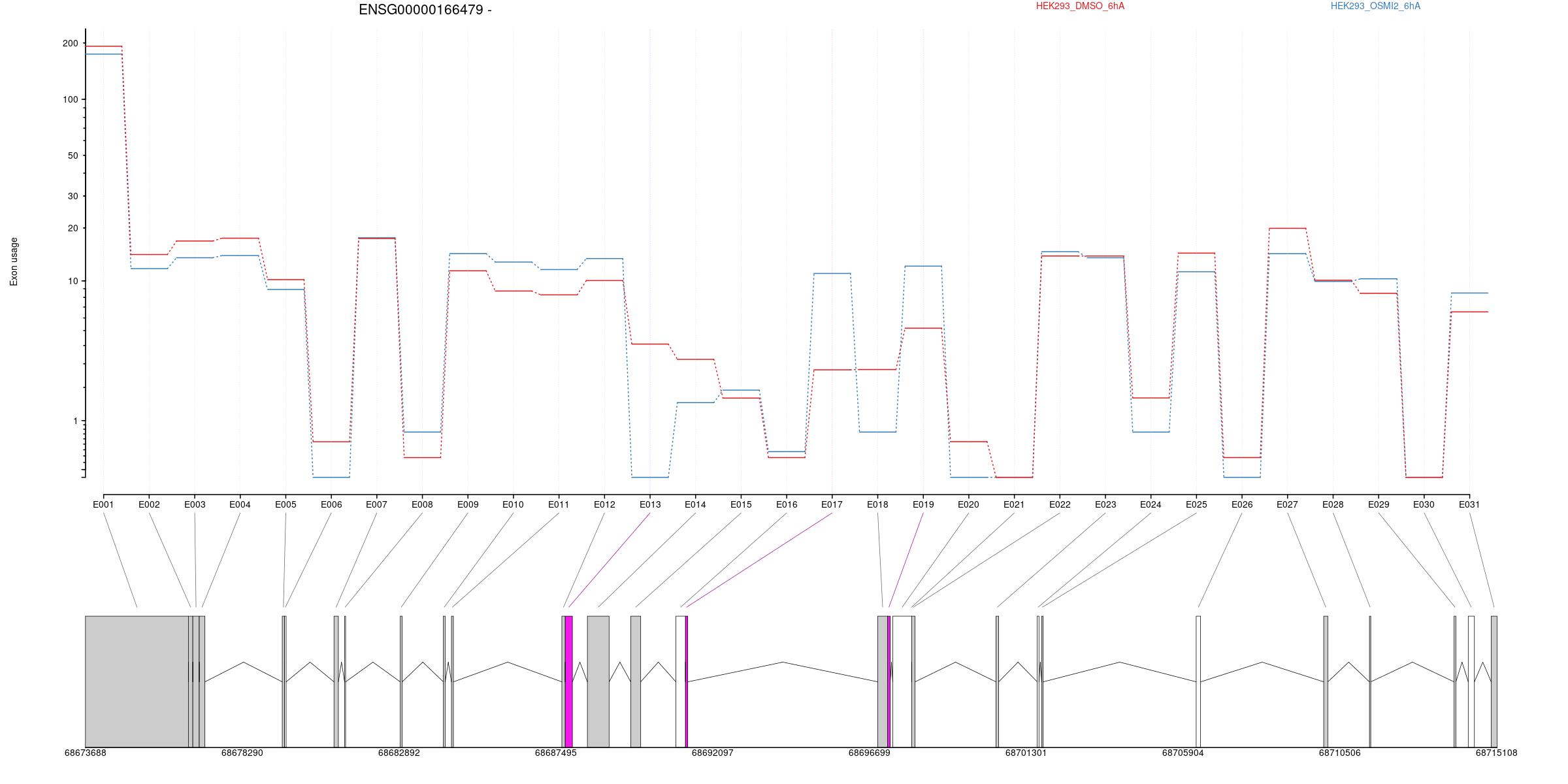Image resolution: width=1568 pixels, height=784 pixels.
Task: Click exon label E020
Action: (x=968, y=504)
